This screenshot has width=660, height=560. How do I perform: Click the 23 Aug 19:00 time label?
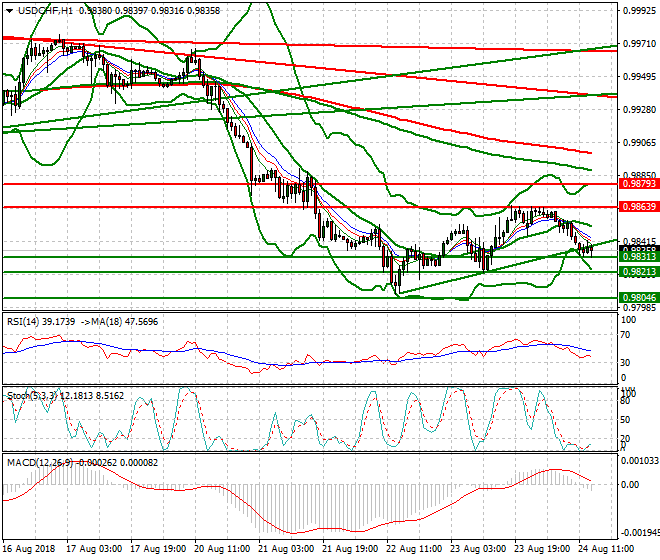(542, 549)
